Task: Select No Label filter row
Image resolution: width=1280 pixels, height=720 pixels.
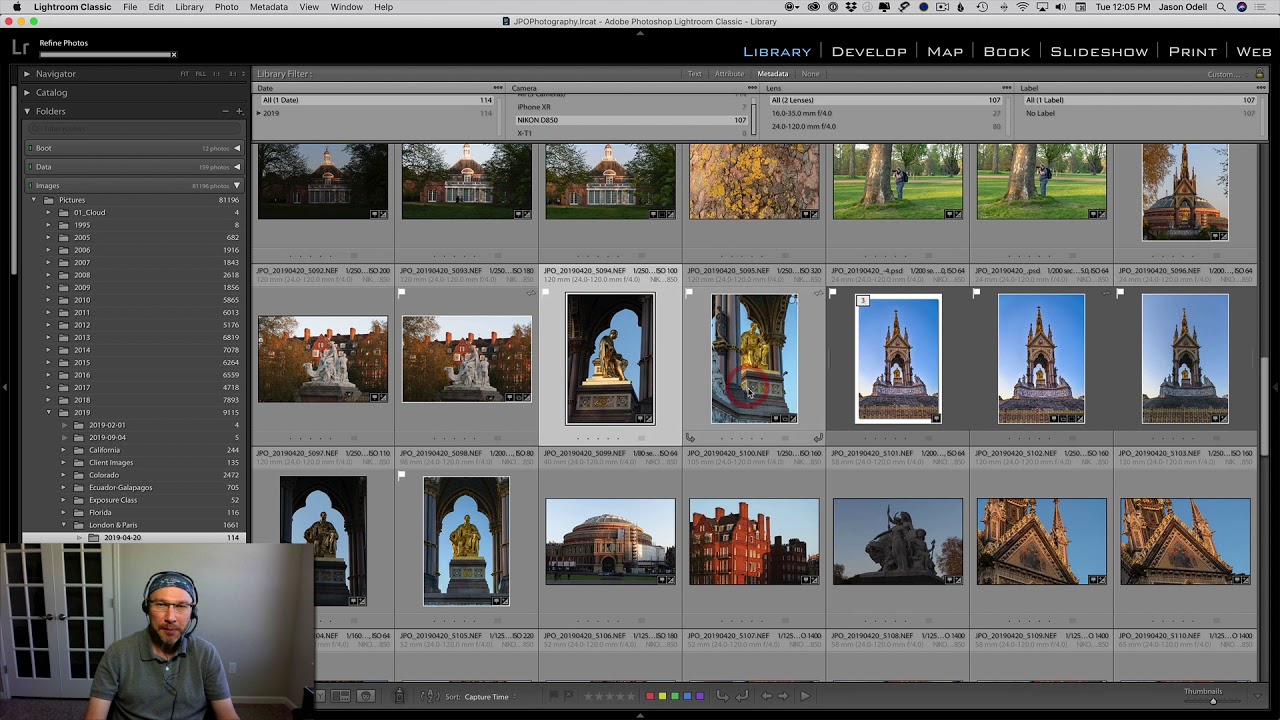Action: click(x=1140, y=113)
